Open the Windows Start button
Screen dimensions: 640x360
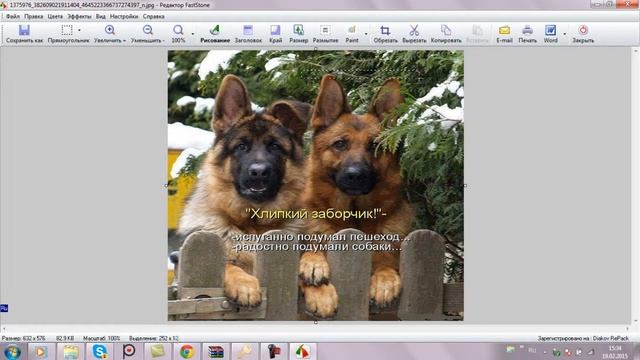pos(12,351)
